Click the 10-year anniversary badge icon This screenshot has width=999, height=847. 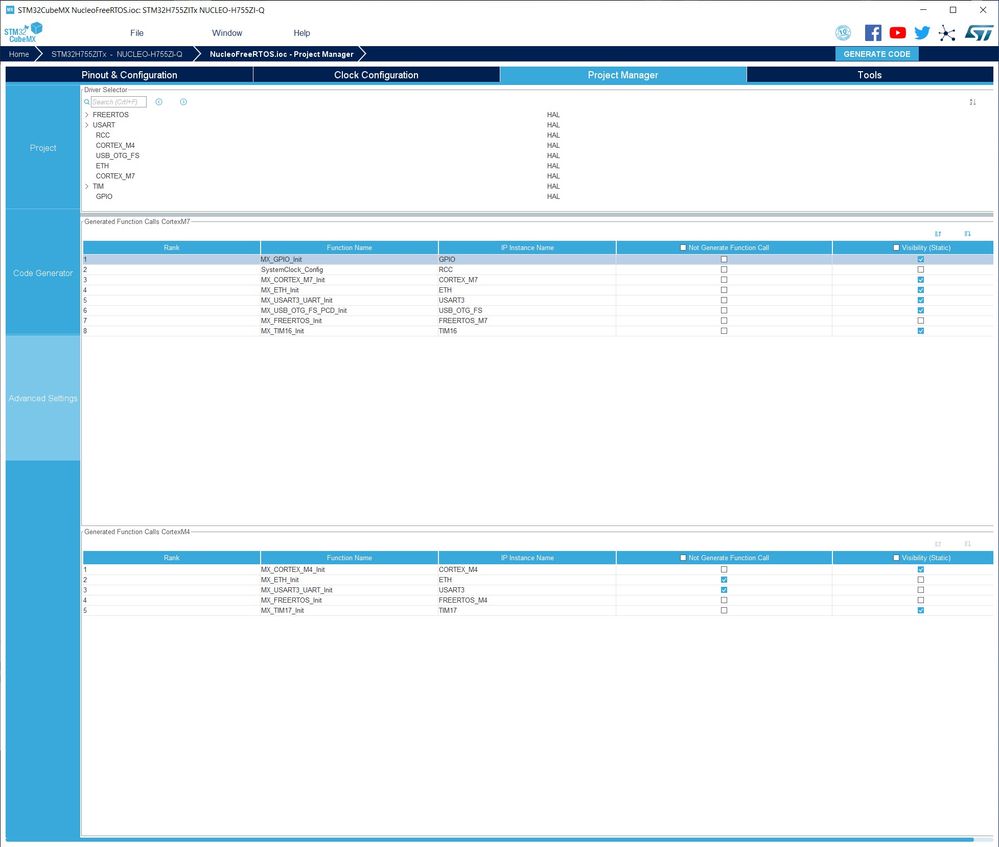click(843, 33)
